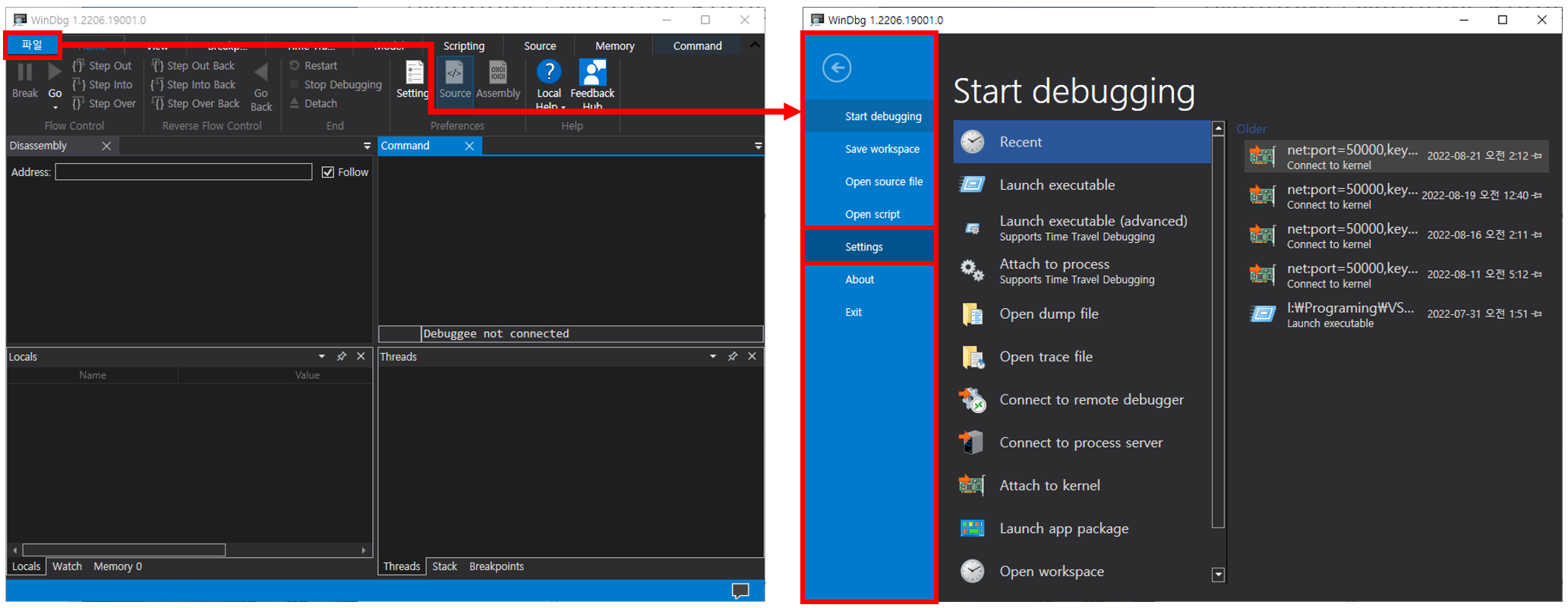Open the Feedback Hub icon
Screen dimensions: 1568x608
592,72
